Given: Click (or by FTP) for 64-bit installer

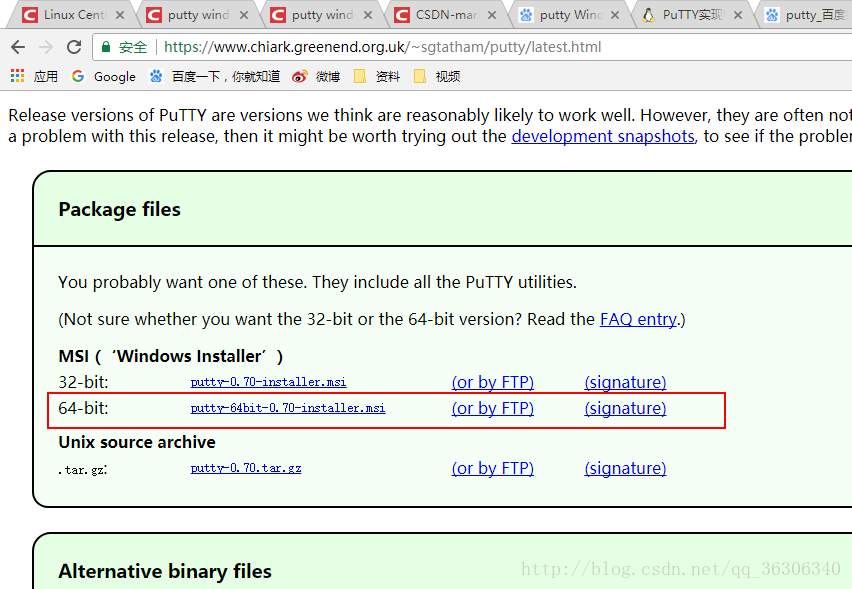Looking at the screenshot, I should pos(493,408).
